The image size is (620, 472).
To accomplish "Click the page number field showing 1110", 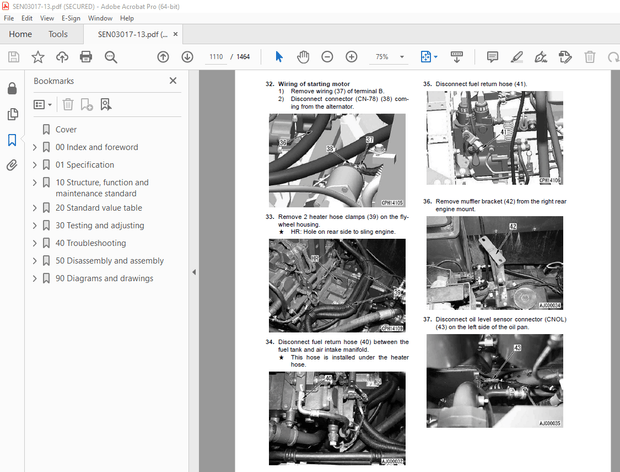I will [x=216, y=57].
